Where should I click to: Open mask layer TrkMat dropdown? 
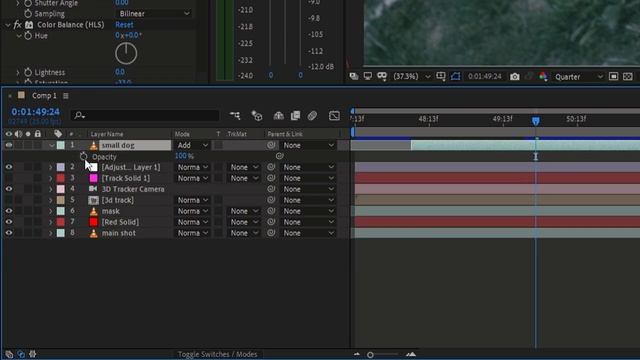tap(244, 211)
